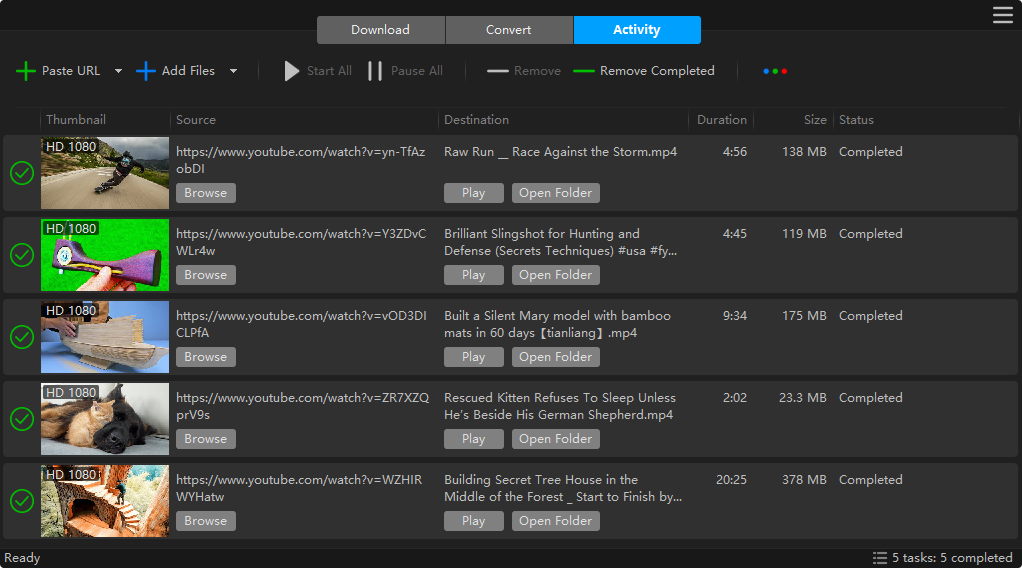Switch to the Convert tab
The image size is (1022, 568).
pos(509,30)
